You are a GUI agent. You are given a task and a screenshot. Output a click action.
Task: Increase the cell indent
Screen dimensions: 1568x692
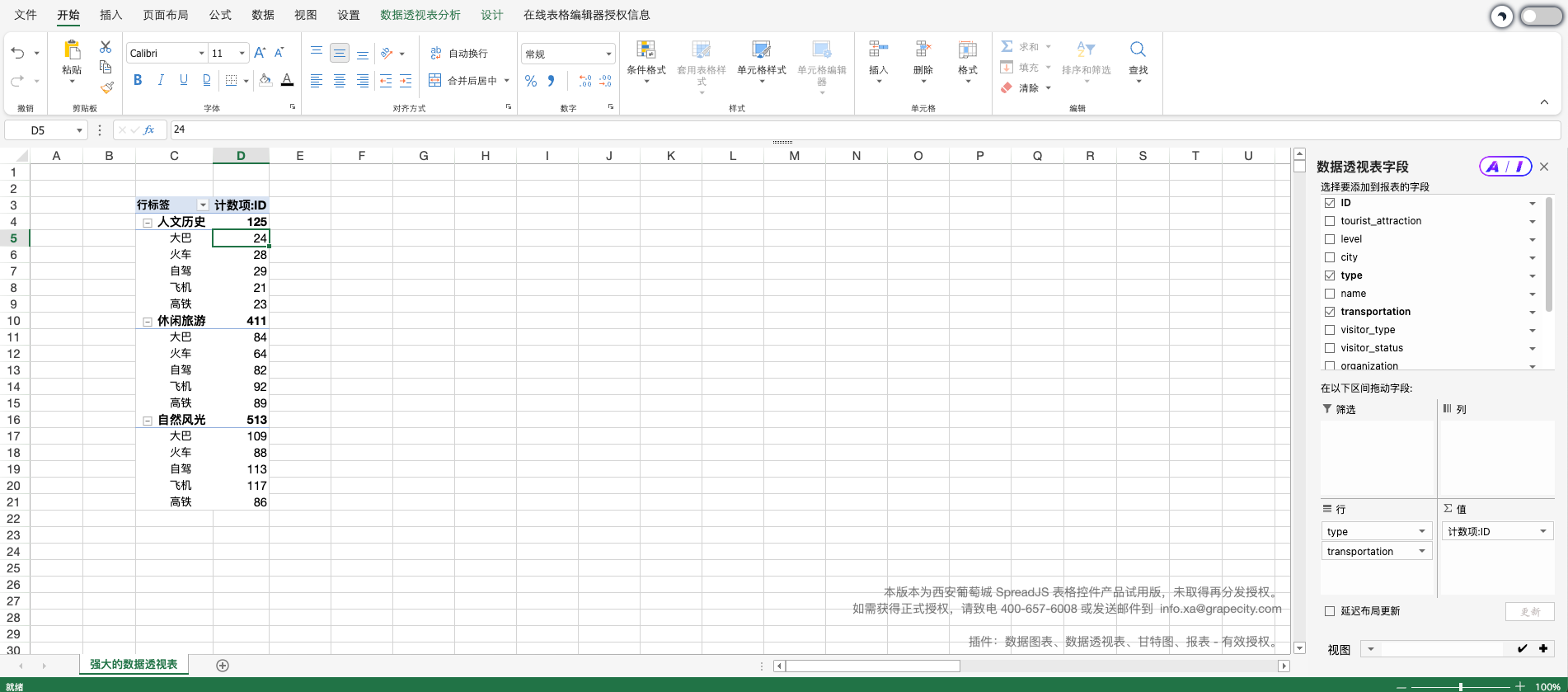coord(406,80)
